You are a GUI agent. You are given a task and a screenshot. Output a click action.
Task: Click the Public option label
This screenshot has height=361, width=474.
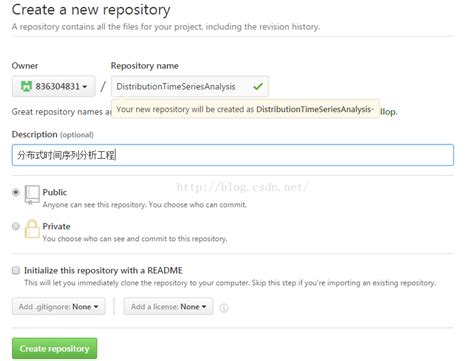coord(55,192)
